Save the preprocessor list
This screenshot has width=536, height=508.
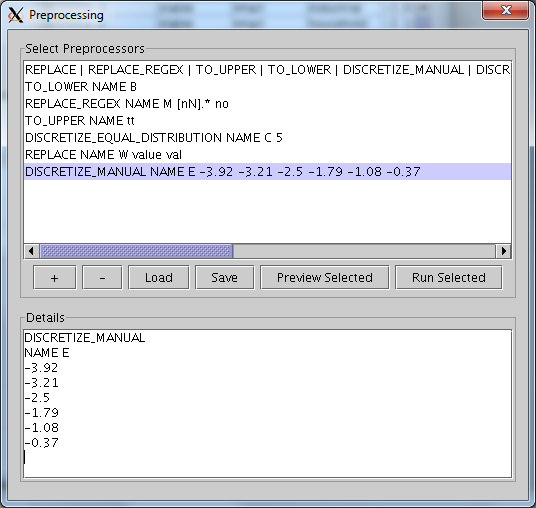point(225,278)
